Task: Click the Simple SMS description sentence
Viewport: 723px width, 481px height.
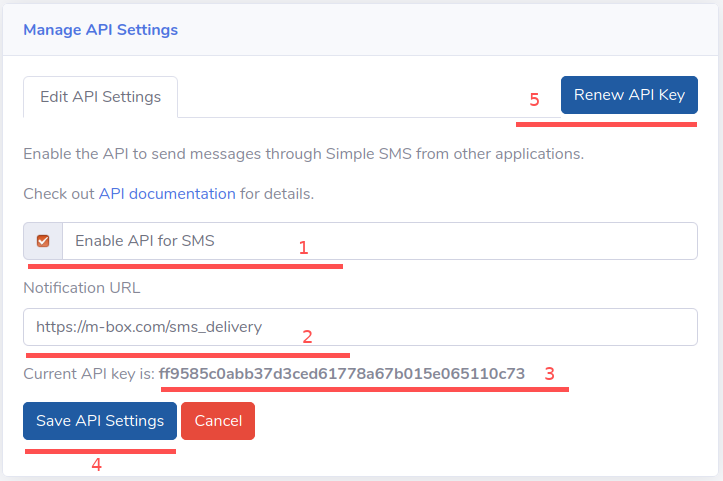Action: click(x=303, y=154)
